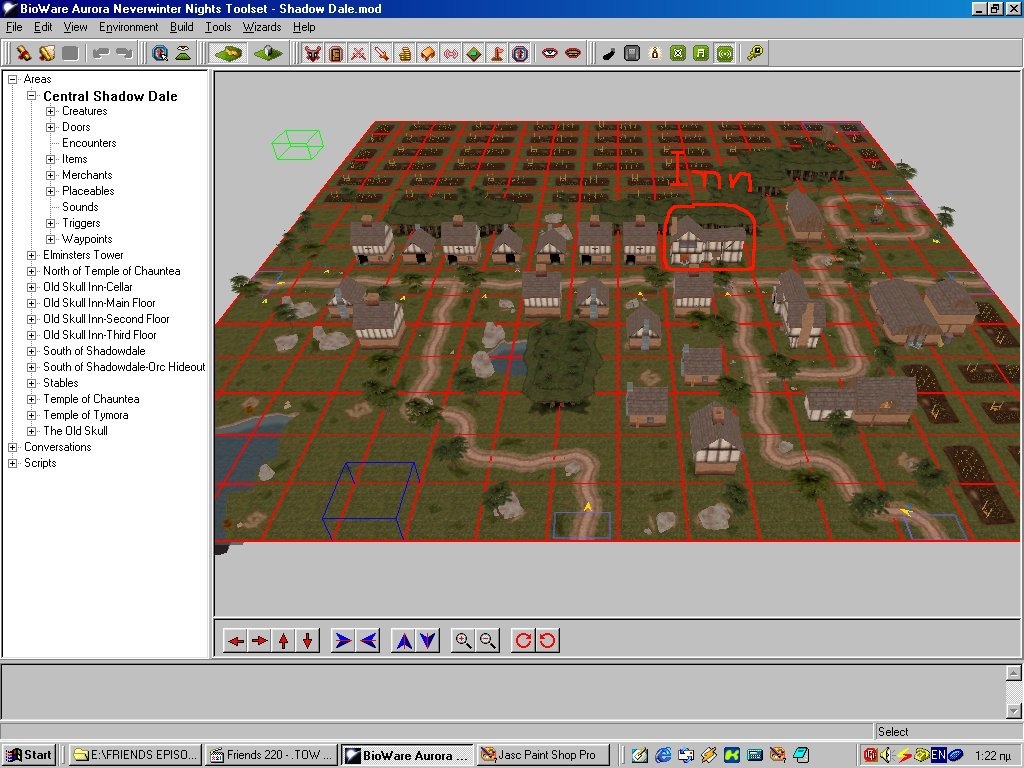Click the blue right-pointing arrow camera button

pos(343,641)
